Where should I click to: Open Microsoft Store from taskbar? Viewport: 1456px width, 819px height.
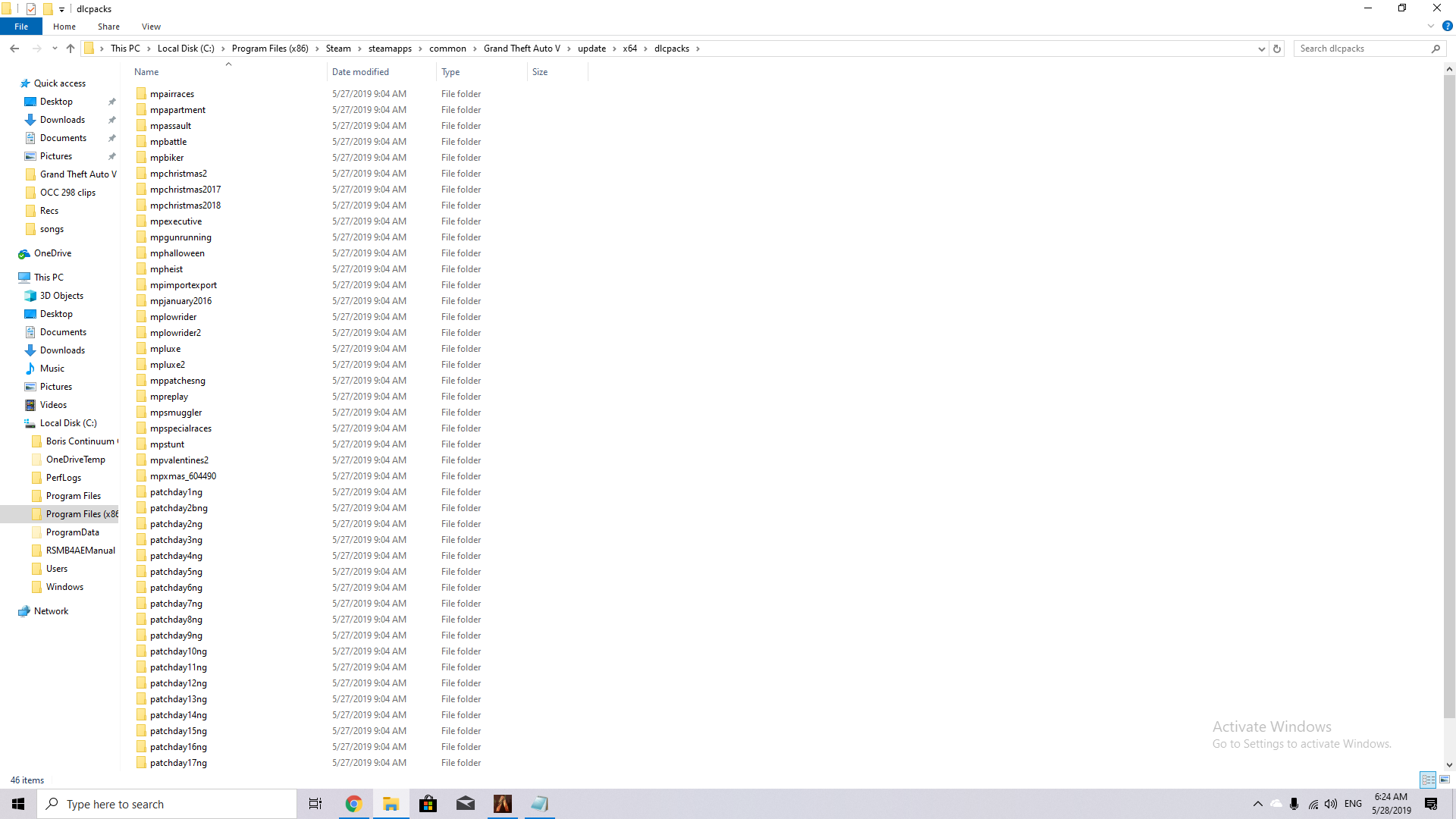[428, 804]
